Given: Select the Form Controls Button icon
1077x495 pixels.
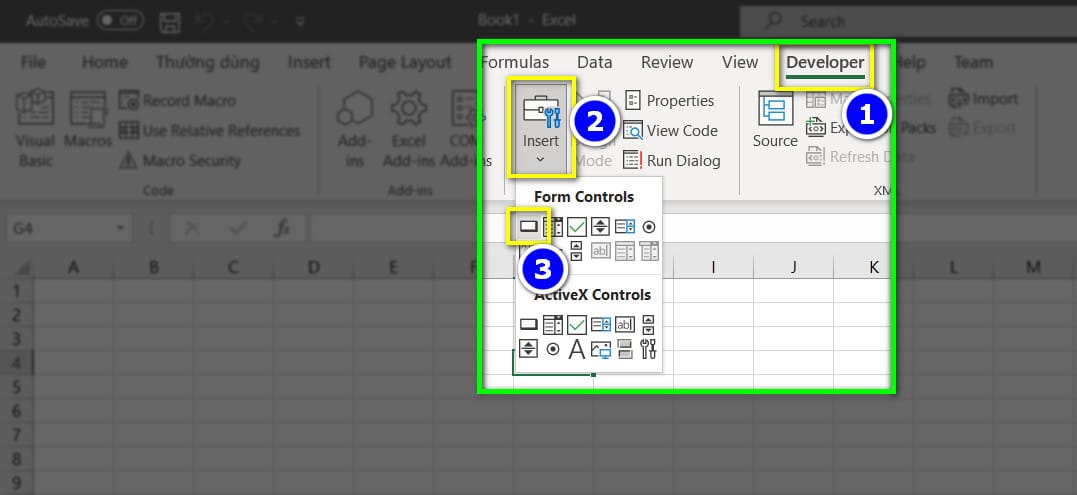Looking at the screenshot, I should (528, 227).
